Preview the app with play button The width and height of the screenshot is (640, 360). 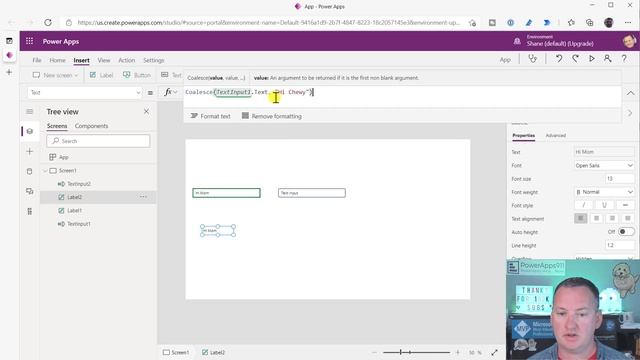[591, 59]
